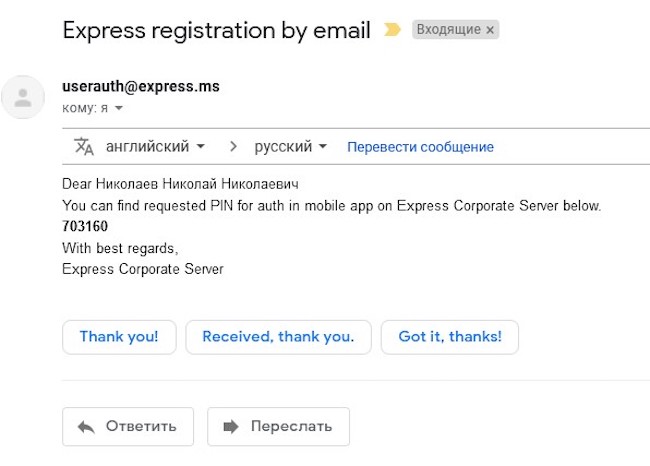Click the translate icon in translation bar
This screenshot has width=650, height=466.
pyautogui.click(x=84, y=147)
